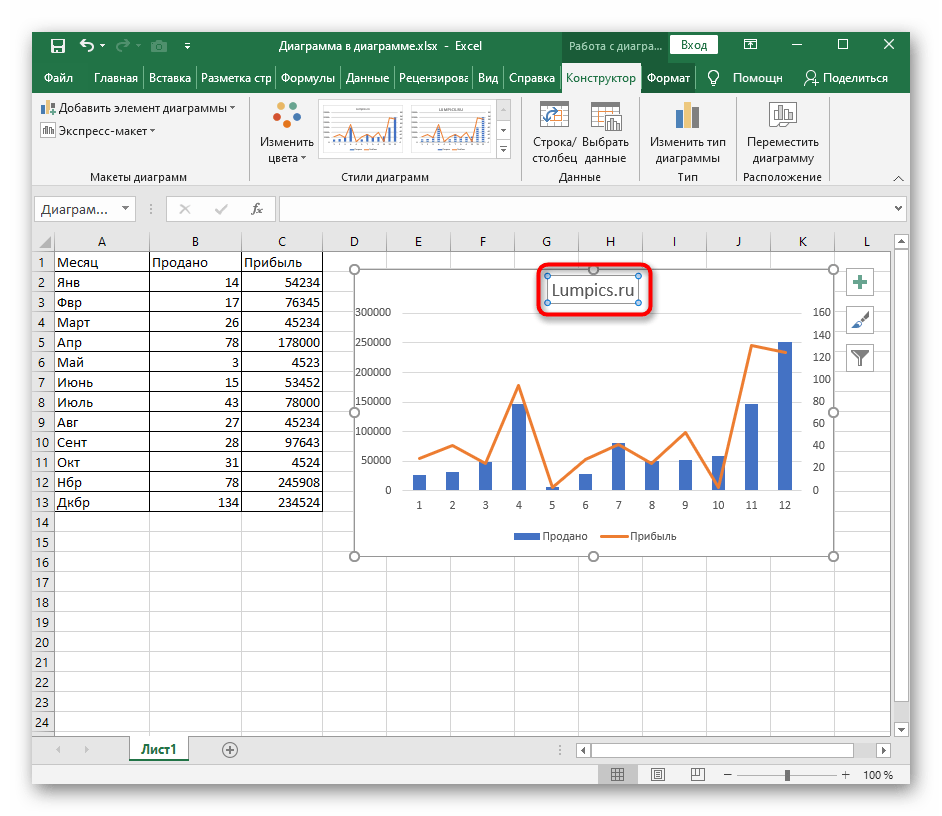Open the Файл tab
The image size is (942, 816).
(58, 78)
